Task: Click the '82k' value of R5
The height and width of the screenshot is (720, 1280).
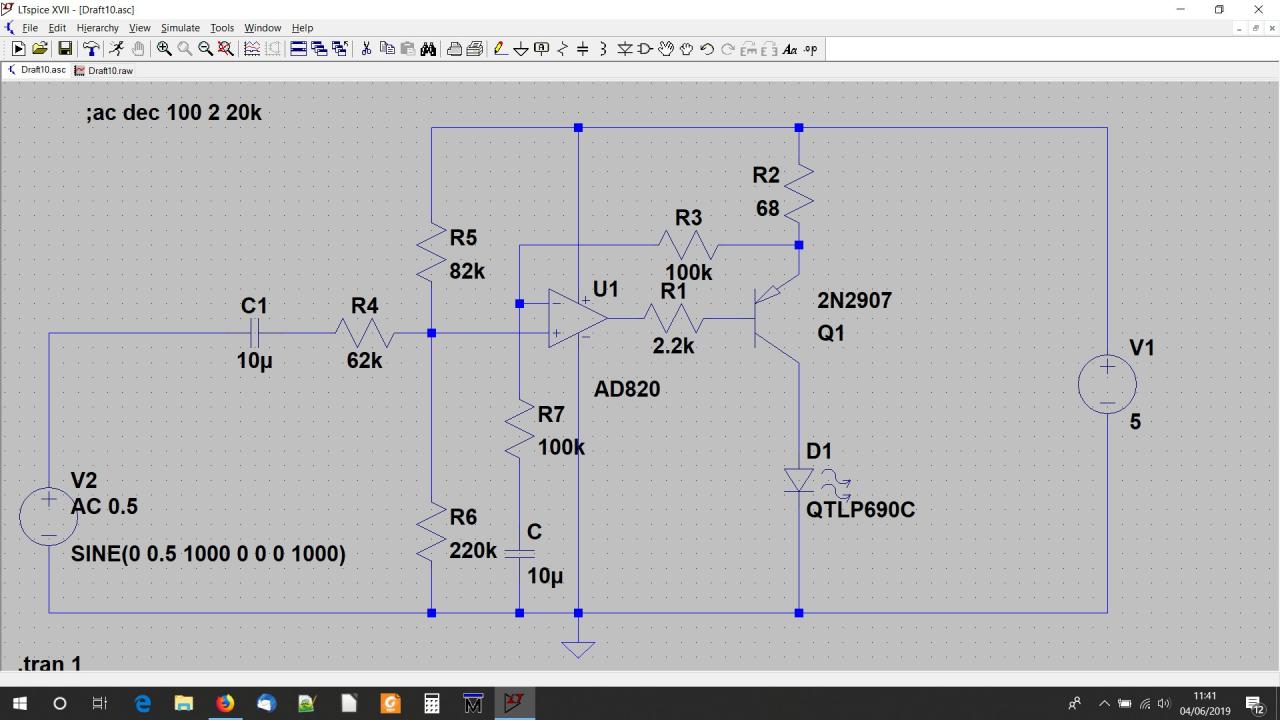Action: tap(467, 271)
